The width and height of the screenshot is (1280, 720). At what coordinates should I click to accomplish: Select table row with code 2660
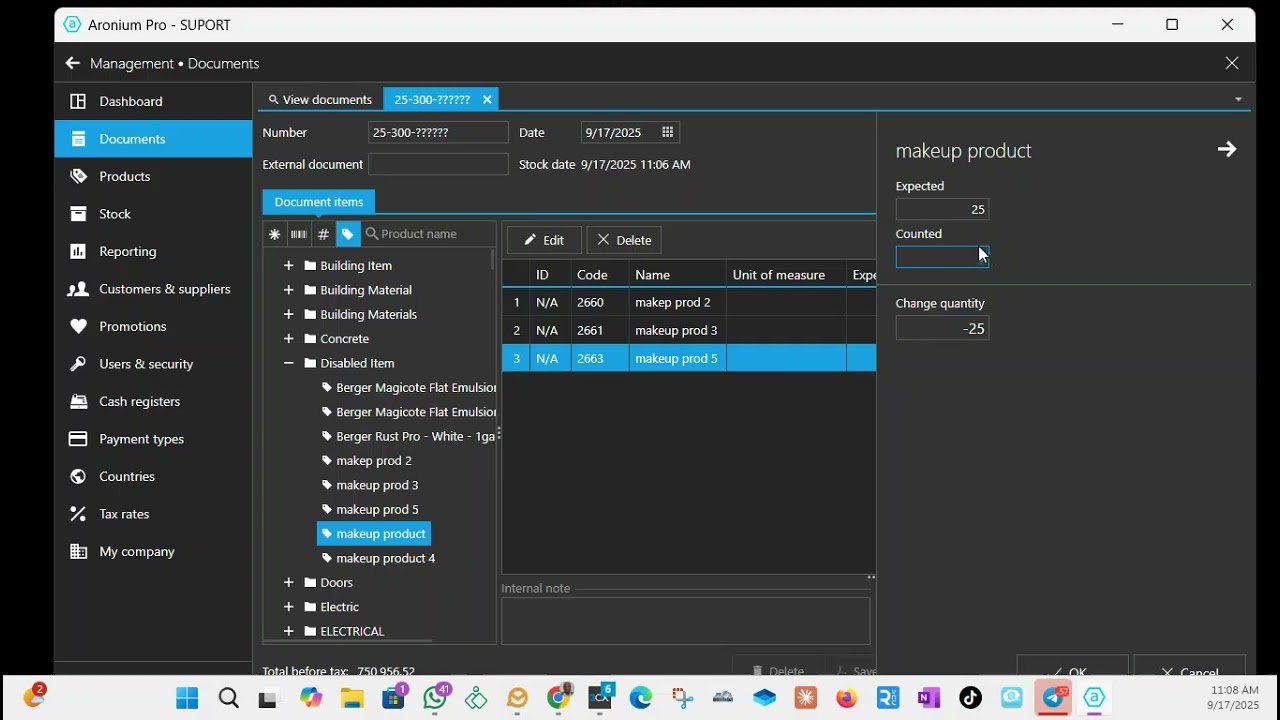(689, 302)
